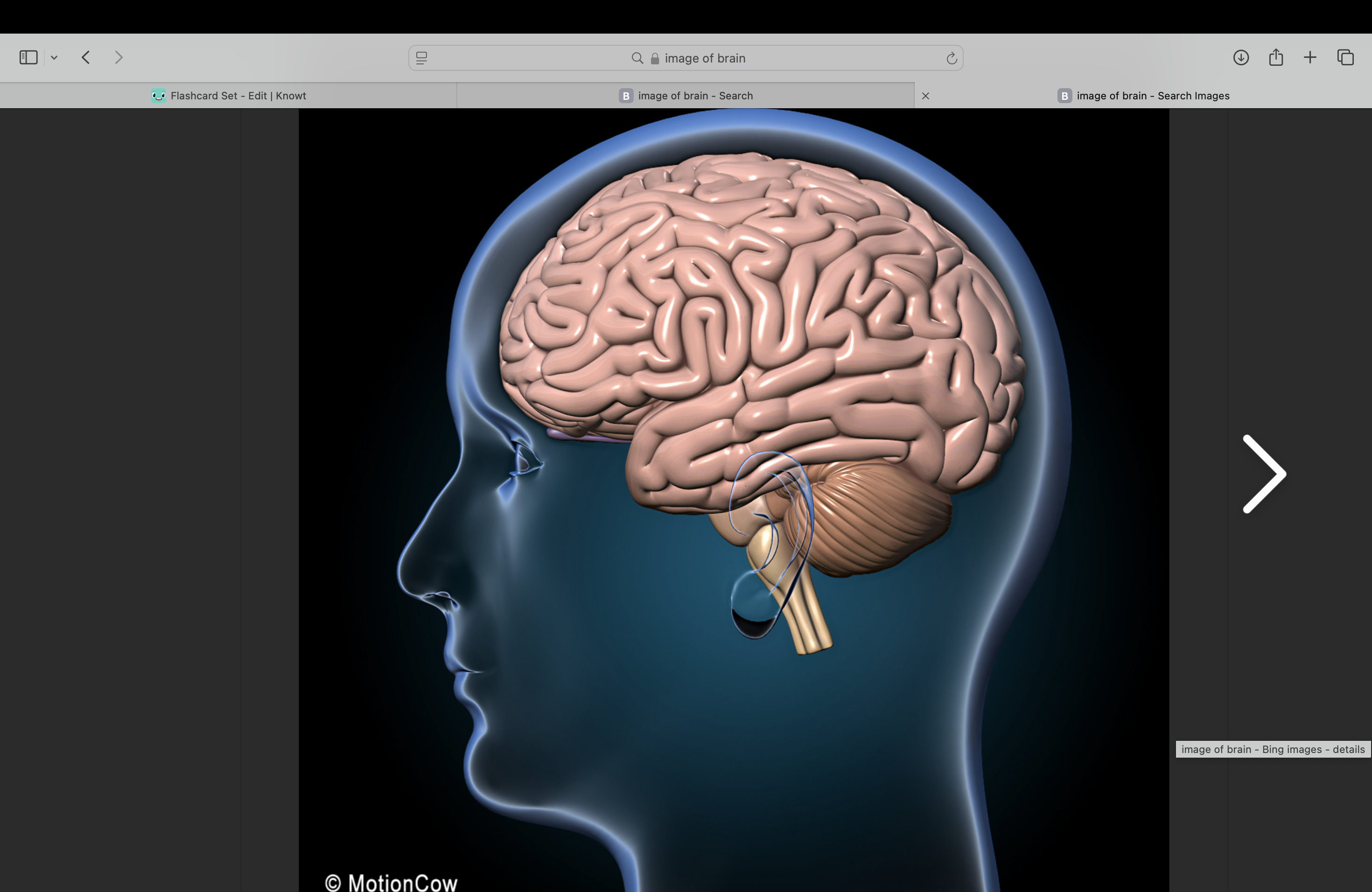Show the downloads list
This screenshot has height=892, width=1372.
(x=1240, y=58)
